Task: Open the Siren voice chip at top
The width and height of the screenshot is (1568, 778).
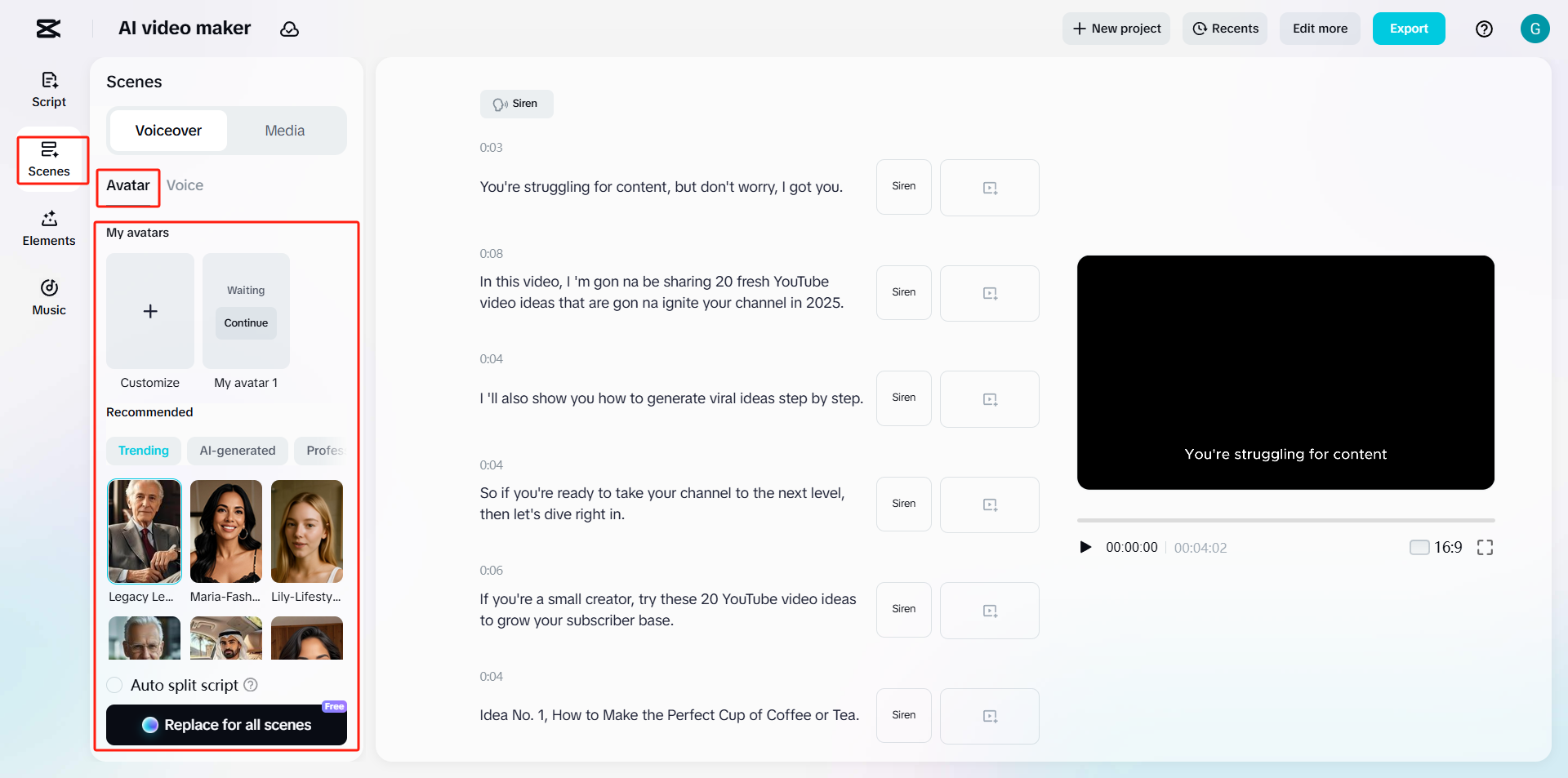Action: (x=516, y=104)
